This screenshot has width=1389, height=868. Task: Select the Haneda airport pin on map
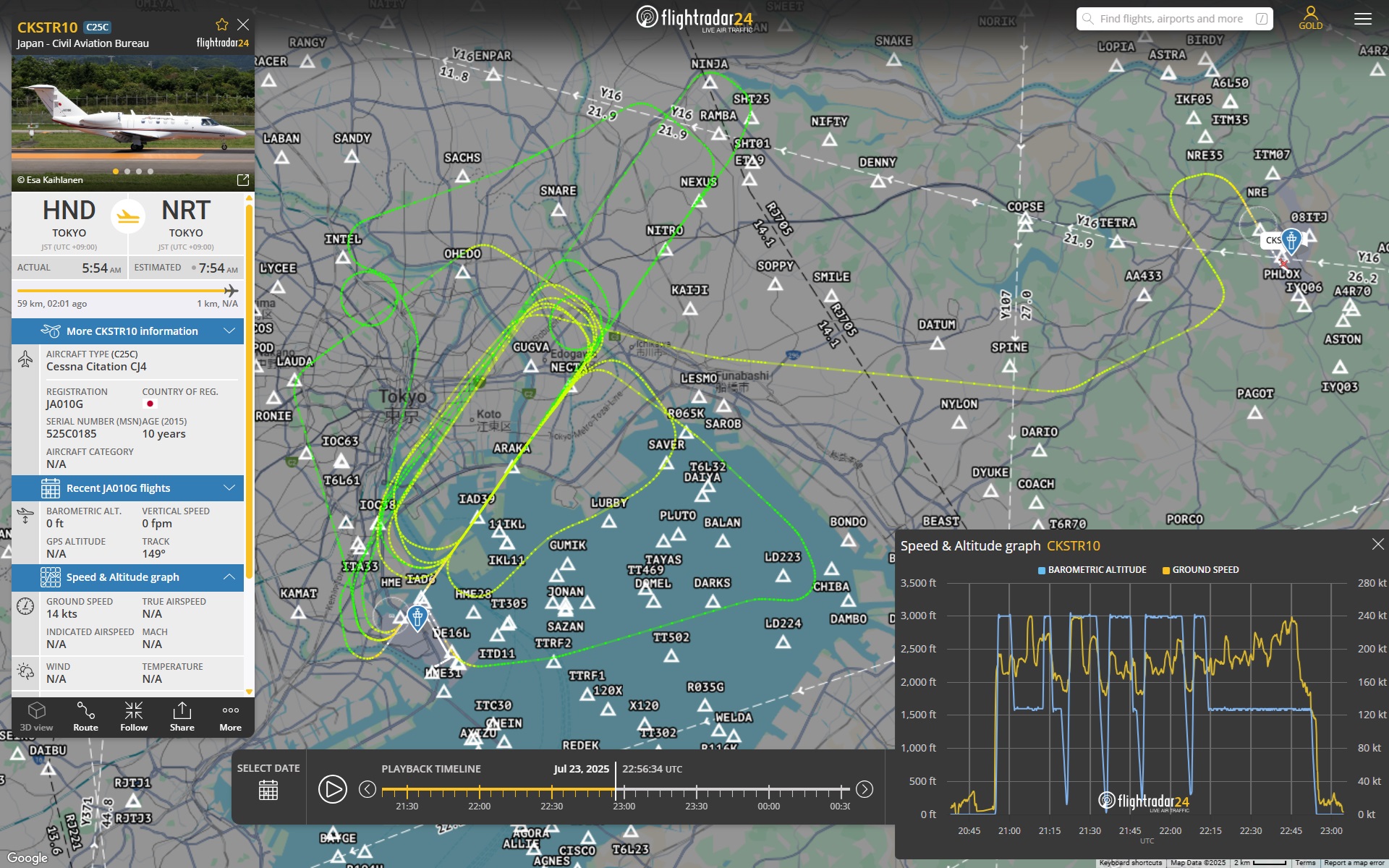[417, 618]
